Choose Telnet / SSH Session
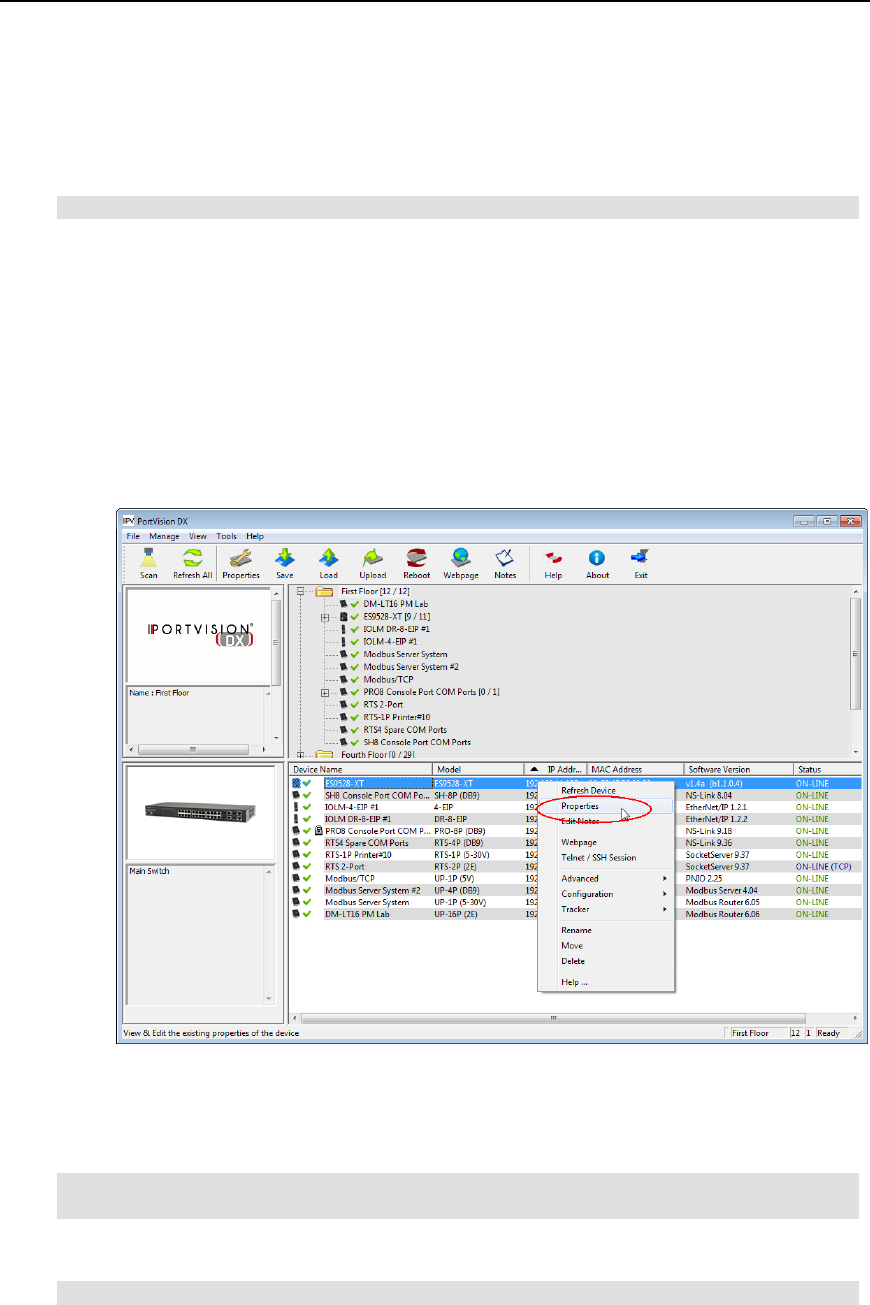870x1305 pixels. (x=606, y=858)
